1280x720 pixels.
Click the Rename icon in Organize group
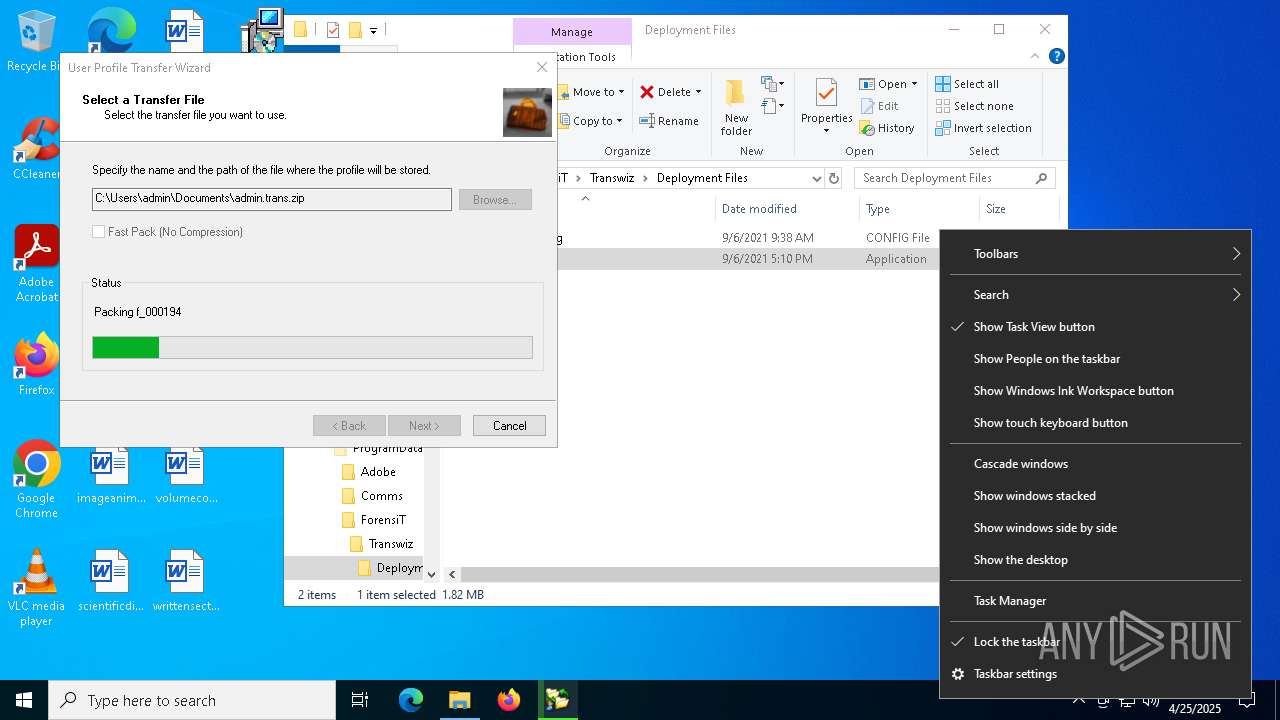point(647,121)
